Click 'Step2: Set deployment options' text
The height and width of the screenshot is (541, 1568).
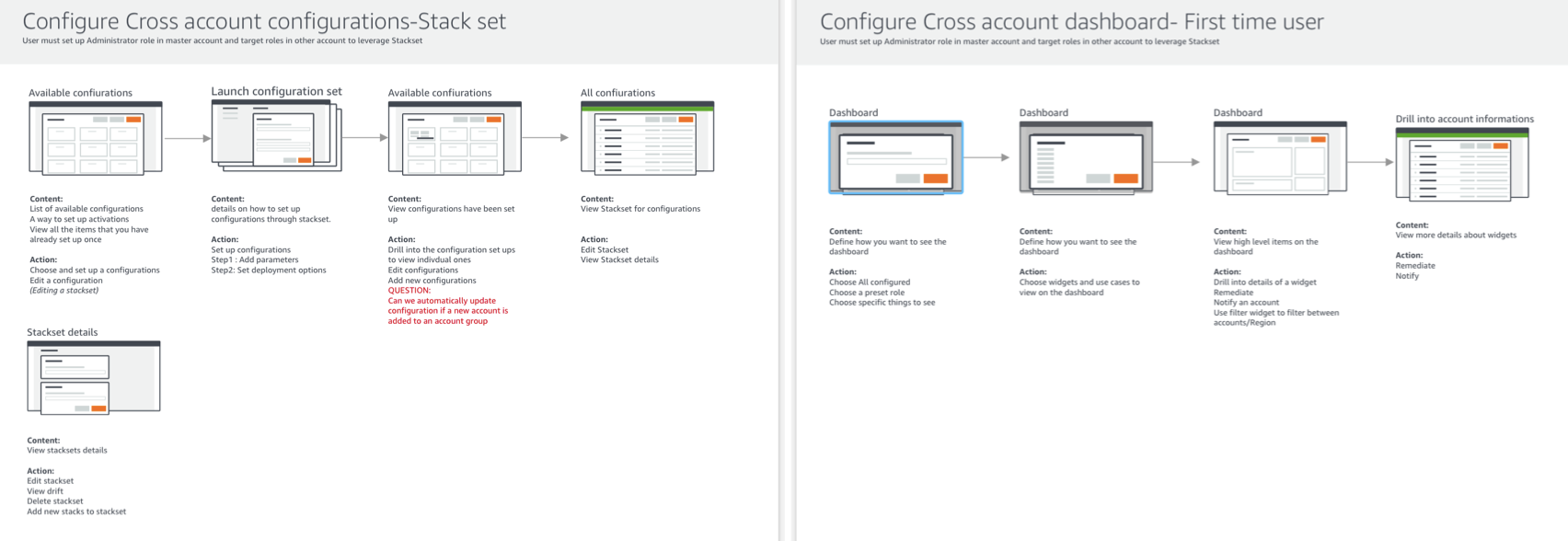269,270
